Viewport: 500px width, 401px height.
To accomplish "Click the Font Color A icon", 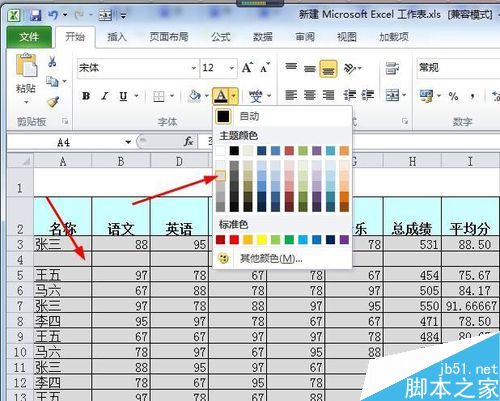I will click(x=221, y=96).
